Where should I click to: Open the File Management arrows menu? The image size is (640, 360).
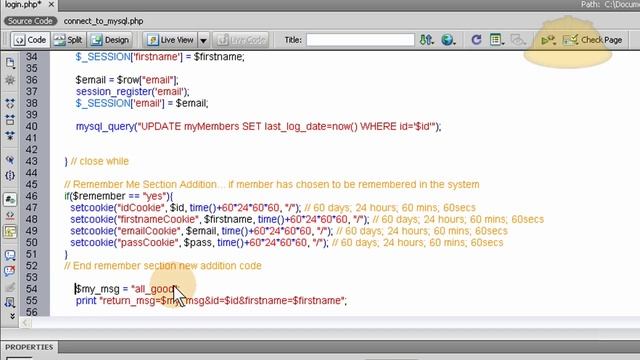[427, 40]
